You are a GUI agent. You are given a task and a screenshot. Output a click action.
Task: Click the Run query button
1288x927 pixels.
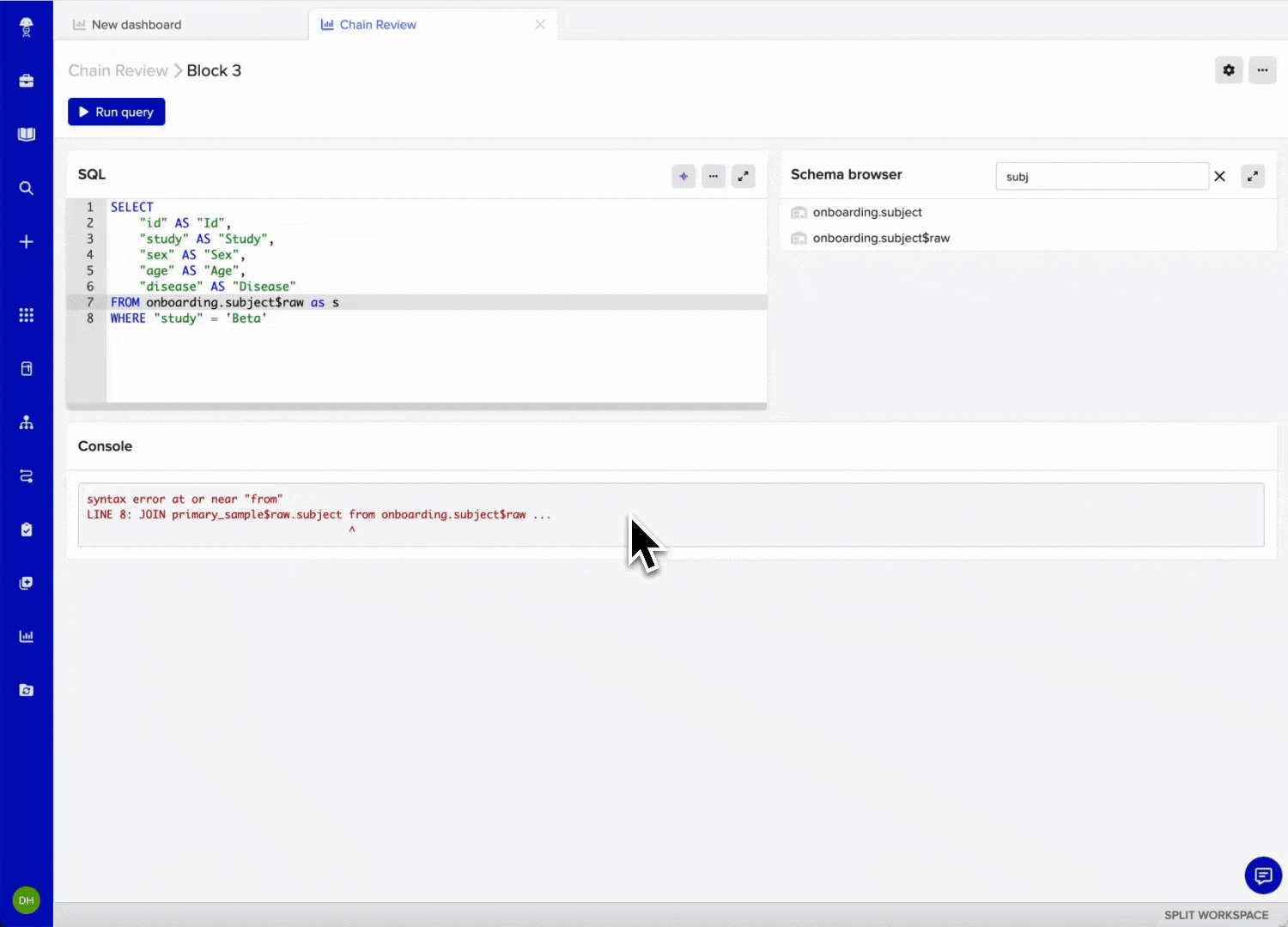pyautogui.click(x=117, y=112)
